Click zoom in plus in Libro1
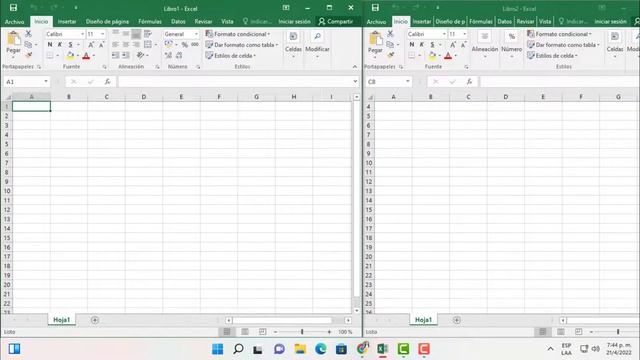Image resolution: width=640 pixels, height=360 pixels. pyautogui.click(x=329, y=332)
